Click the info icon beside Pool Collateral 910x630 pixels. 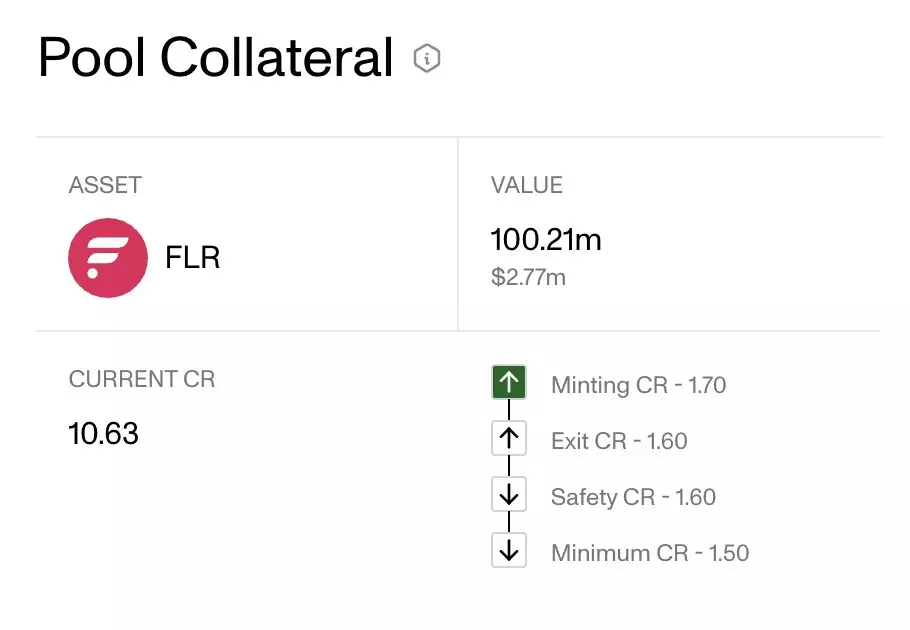(427, 59)
